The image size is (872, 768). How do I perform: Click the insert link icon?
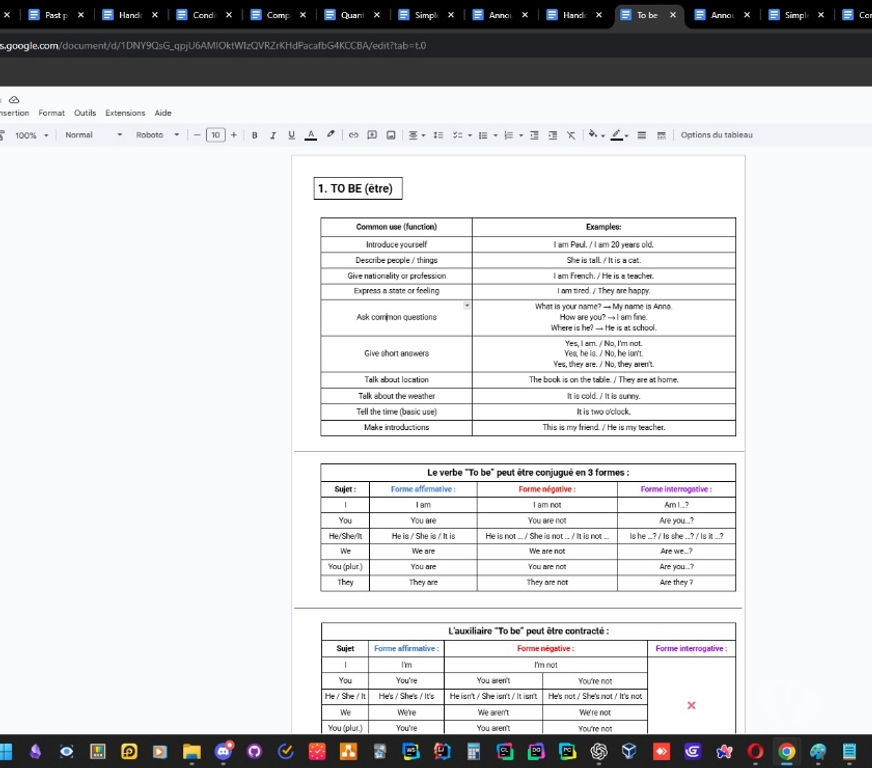click(x=353, y=135)
